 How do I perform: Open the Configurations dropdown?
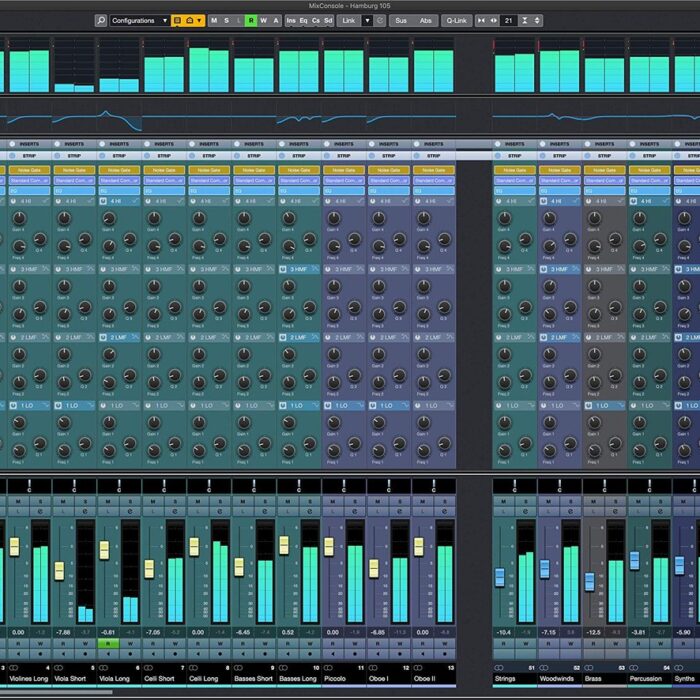click(x=139, y=21)
